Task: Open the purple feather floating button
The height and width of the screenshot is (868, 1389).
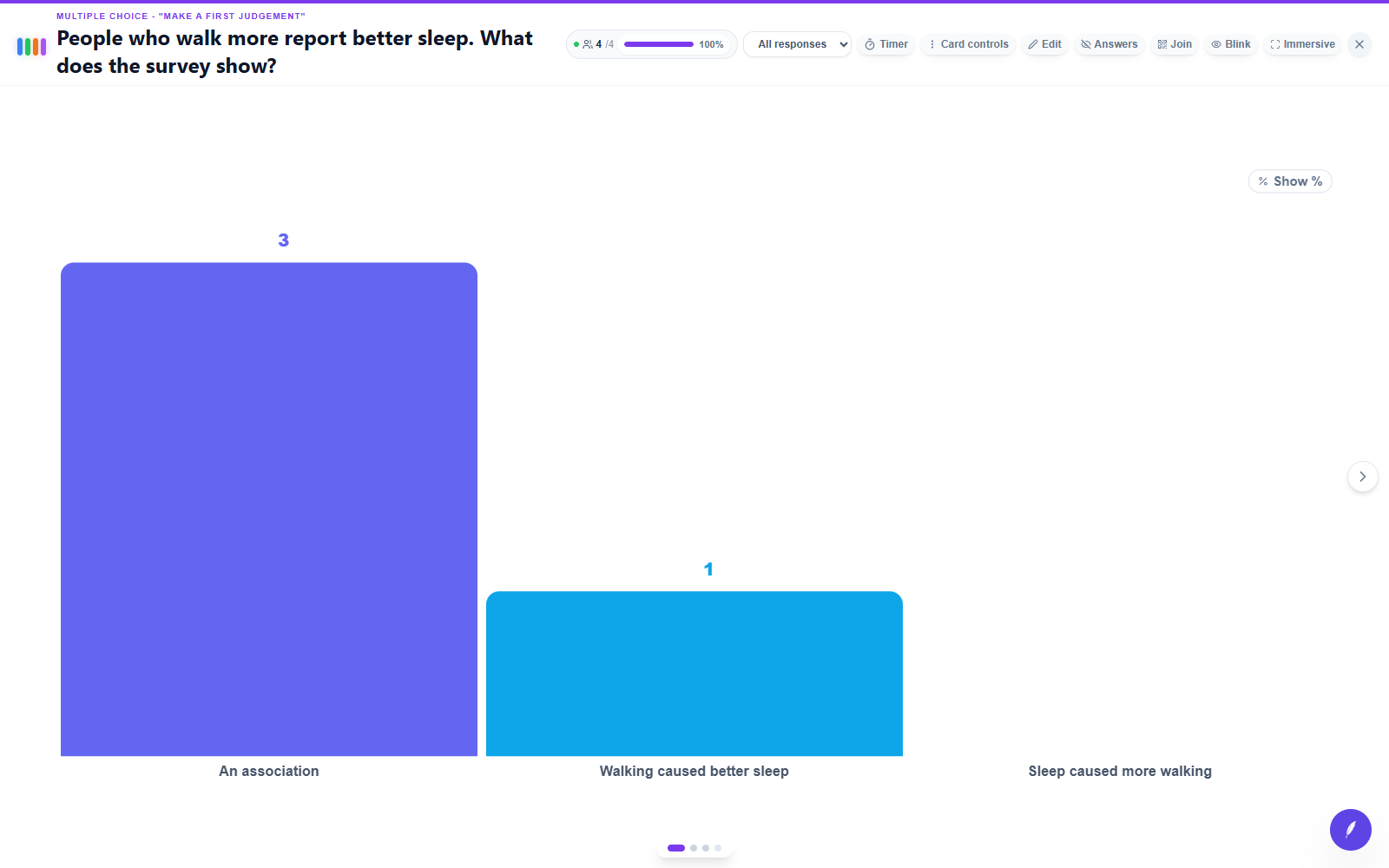Action: (x=1351, y=830)
